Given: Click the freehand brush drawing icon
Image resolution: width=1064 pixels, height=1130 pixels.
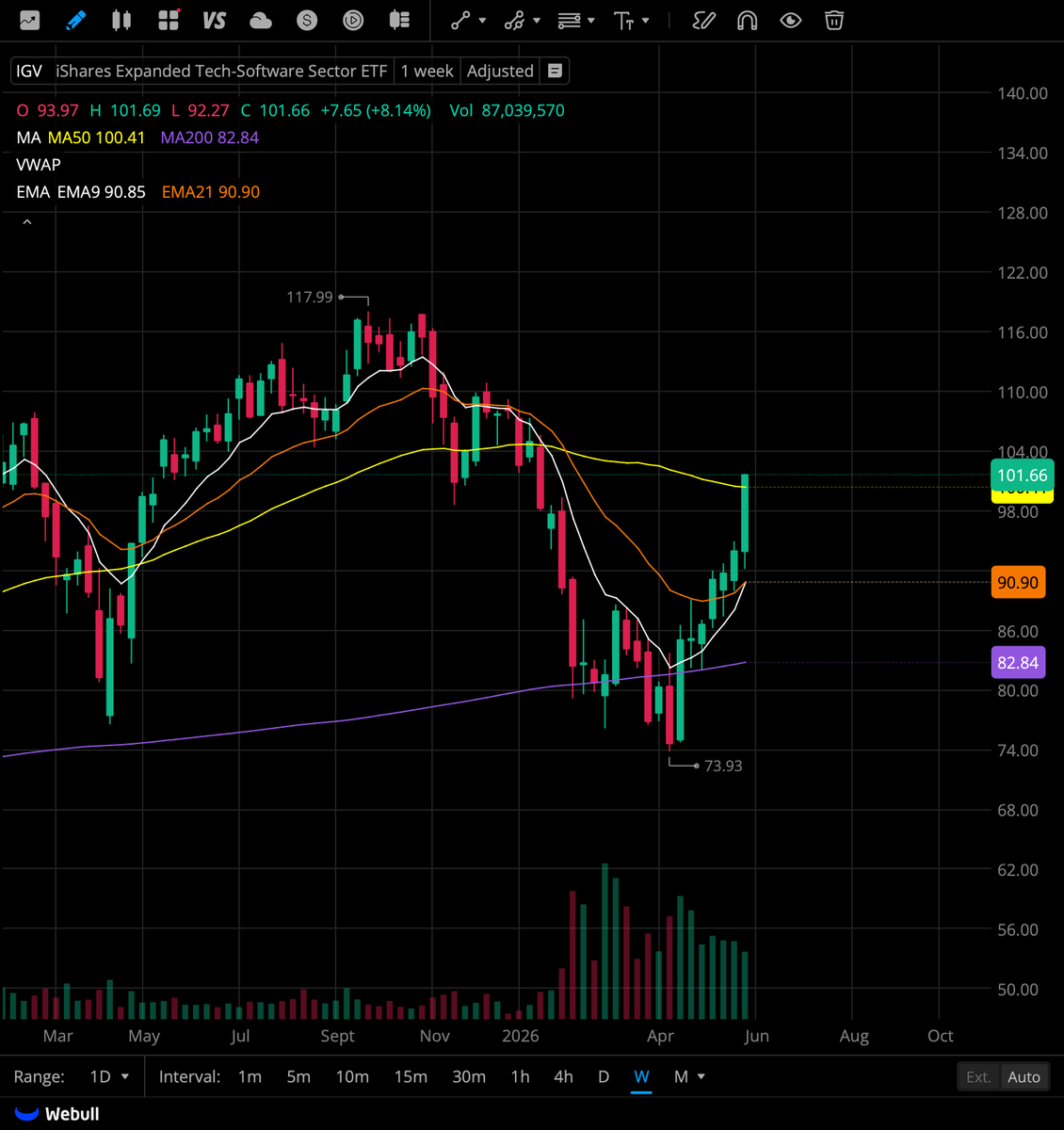Looking at the screenshot, I should 703,21.
